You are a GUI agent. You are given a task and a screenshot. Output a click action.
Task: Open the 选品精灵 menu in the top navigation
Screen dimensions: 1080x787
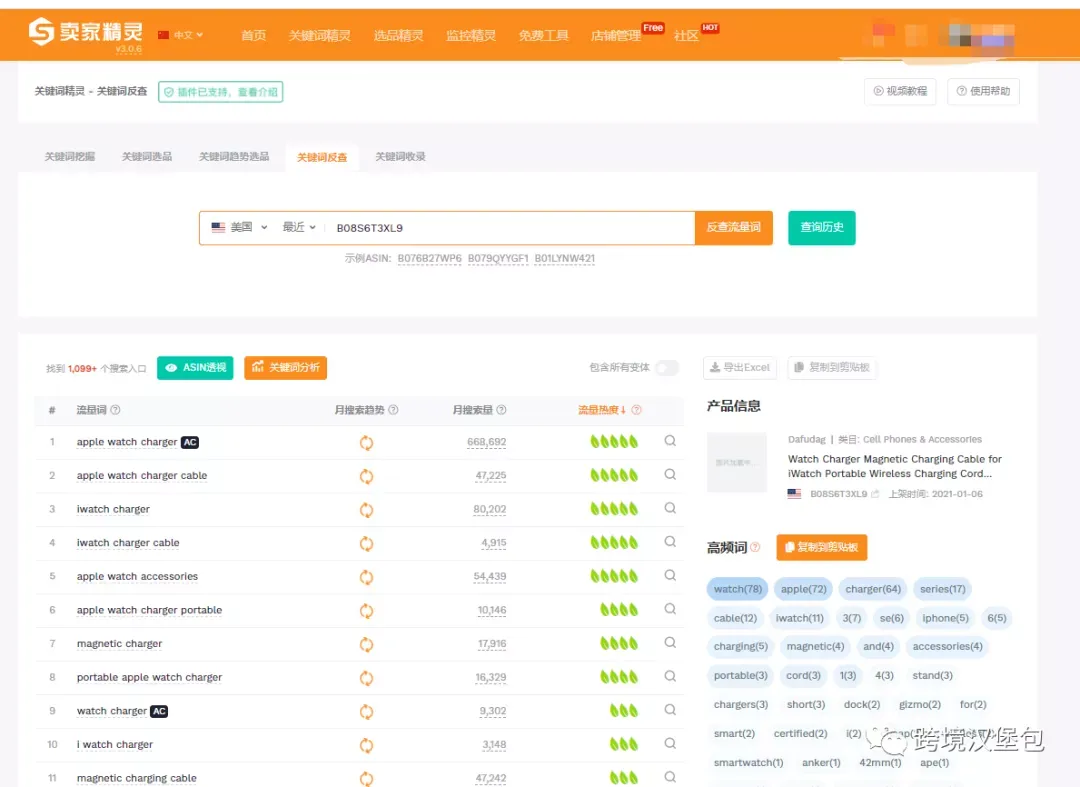(398, 35)
